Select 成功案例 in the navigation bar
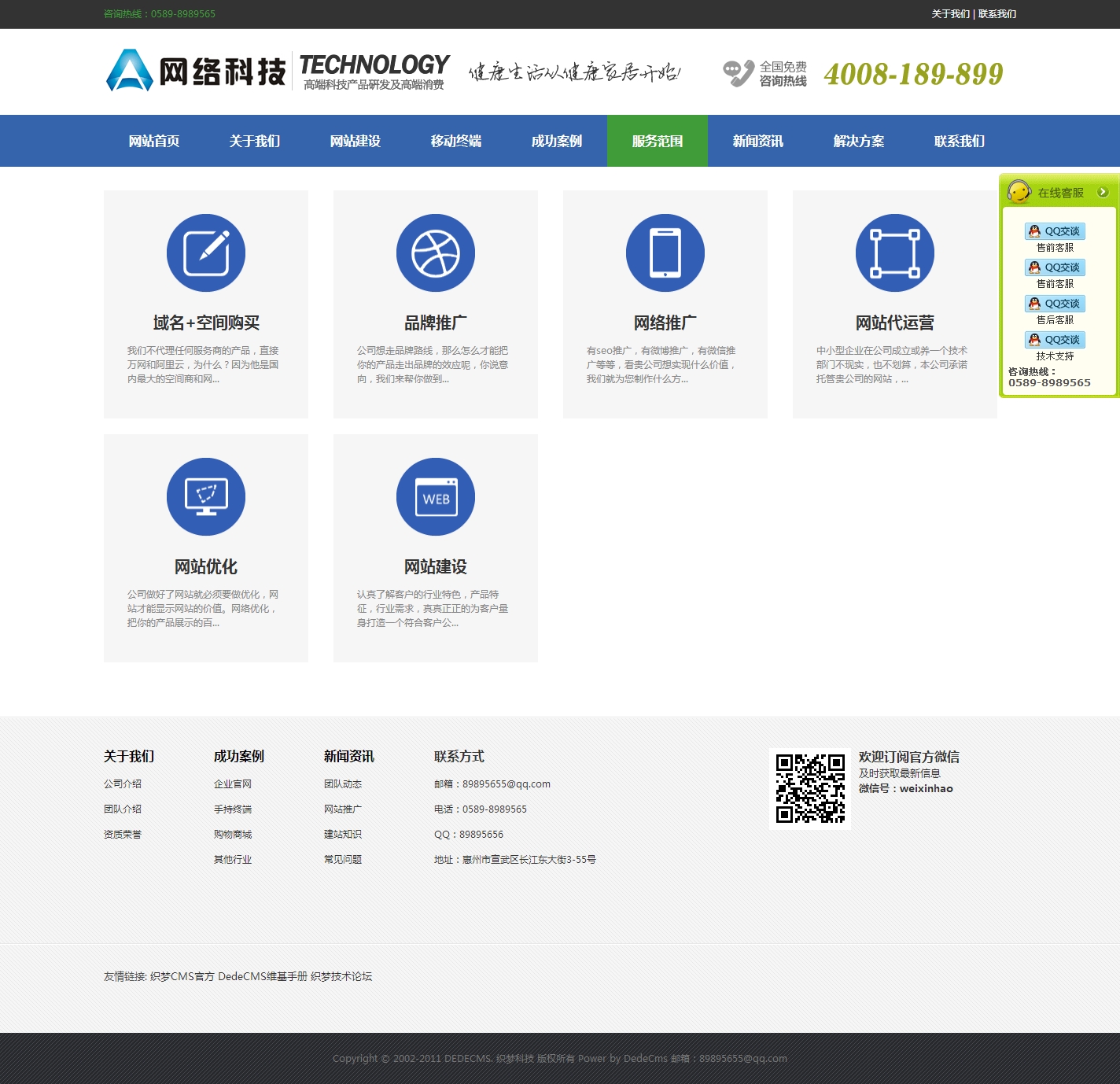Viewport: 1120px width, 1084px height. [x=557, y=141]
